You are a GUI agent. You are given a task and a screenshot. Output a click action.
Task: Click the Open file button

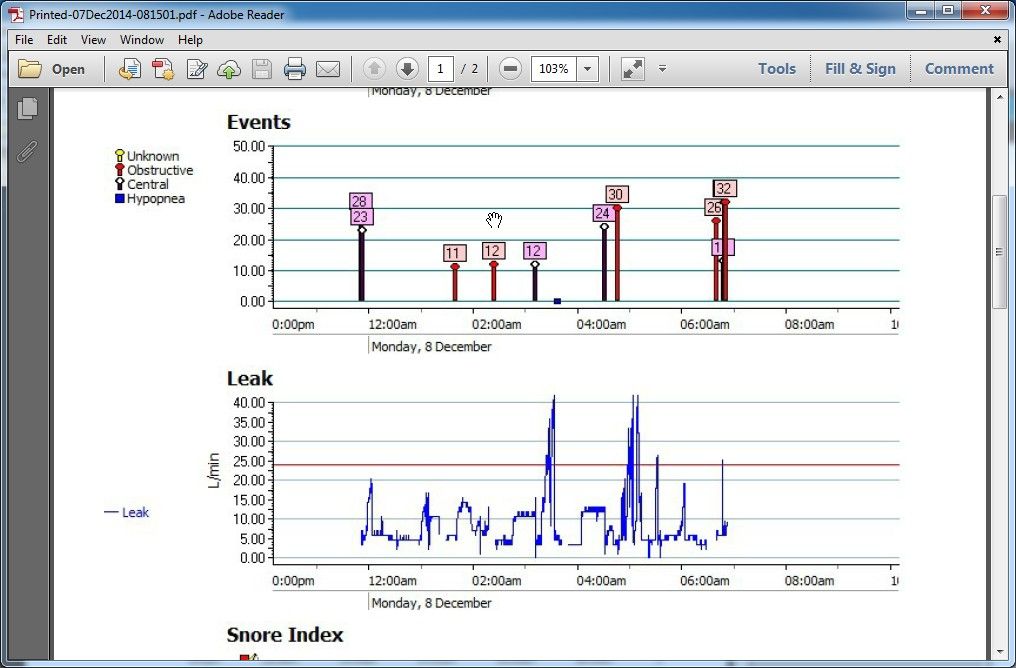tap(52, 69)
